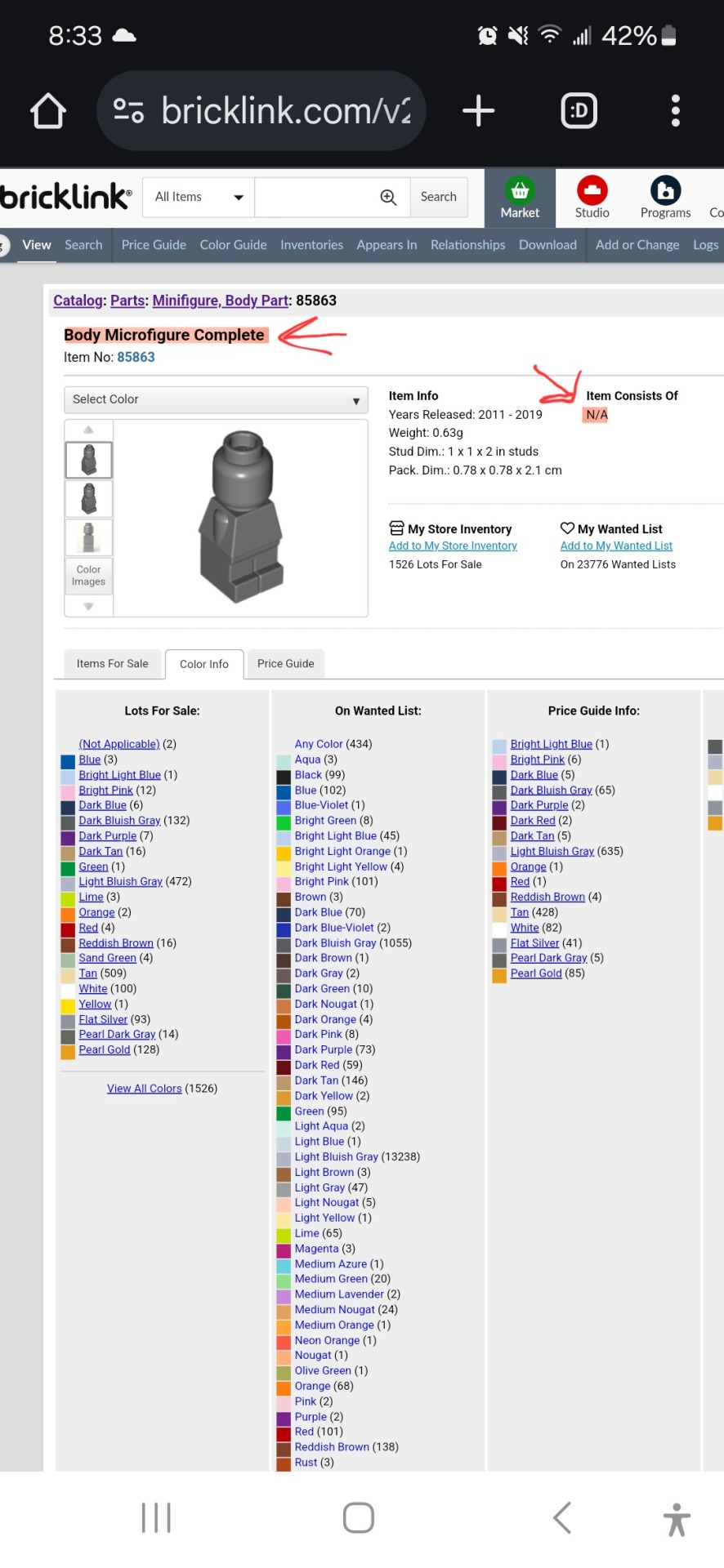Open Light Bluish Gray lots for sale
The image size is (724, 1568).
click(120, 882)
